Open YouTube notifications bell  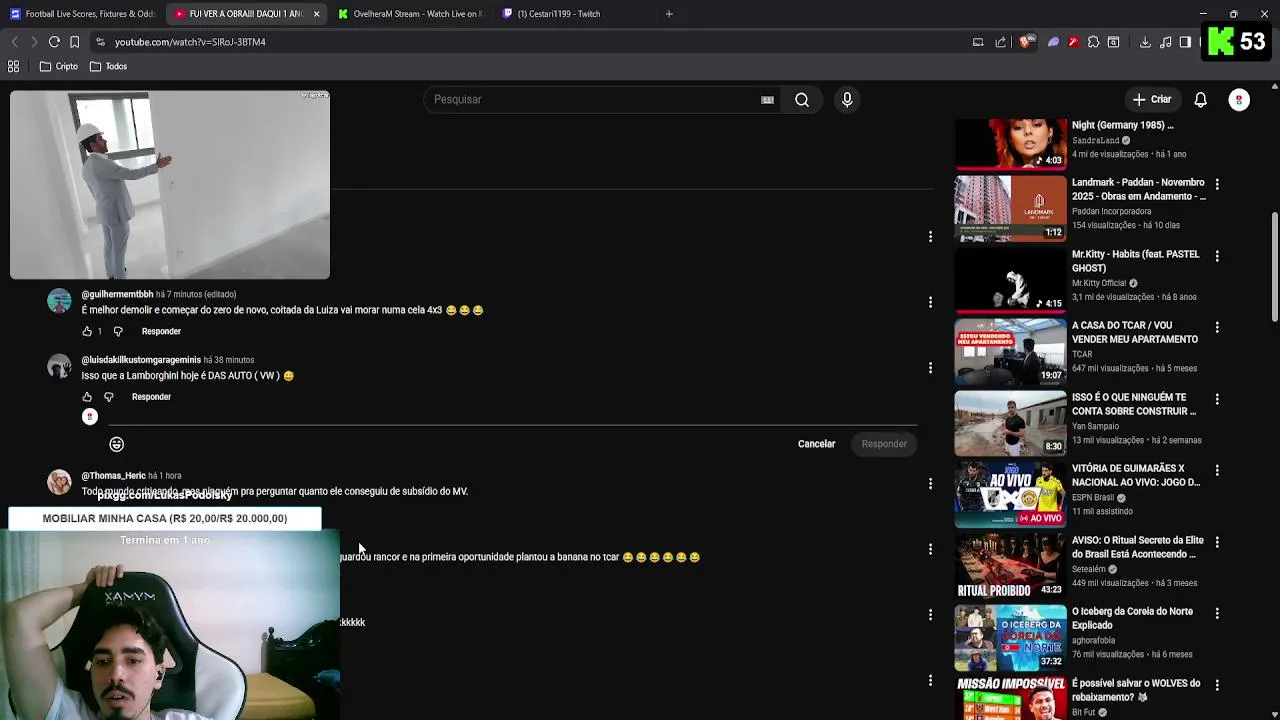[1201, 100]
